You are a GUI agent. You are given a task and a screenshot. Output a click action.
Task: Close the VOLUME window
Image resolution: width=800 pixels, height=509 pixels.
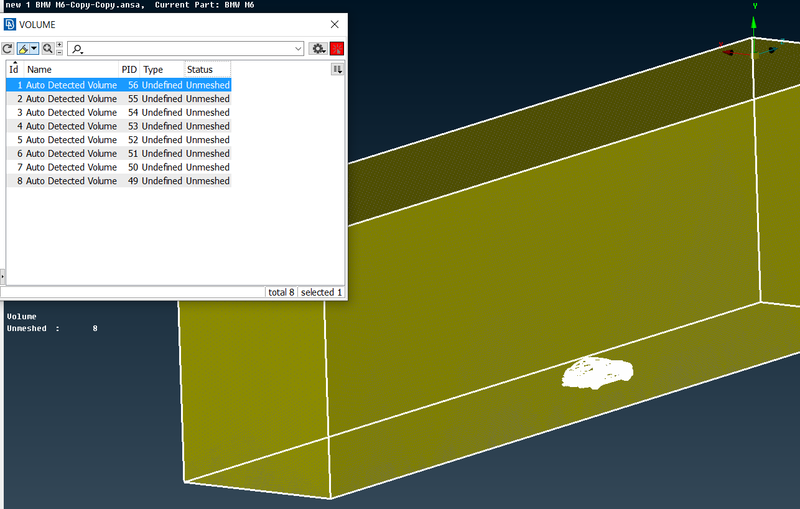pyautogui.click(x=335, y=24)
